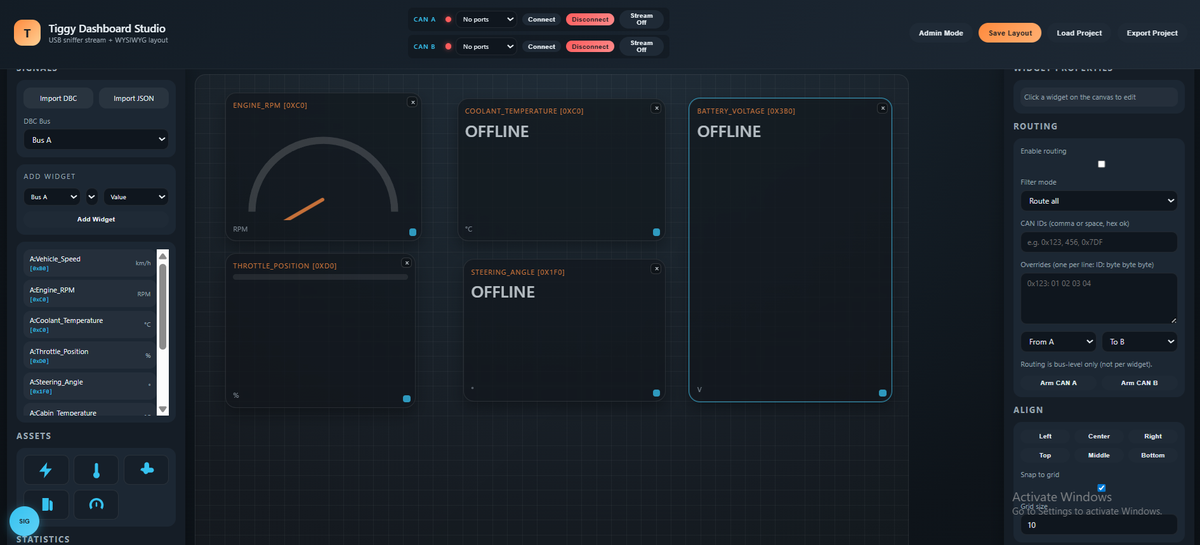This screenshot has width=1200, height=545.
Task: Open the CAN B ports dropdown
Action: (487, 46)
